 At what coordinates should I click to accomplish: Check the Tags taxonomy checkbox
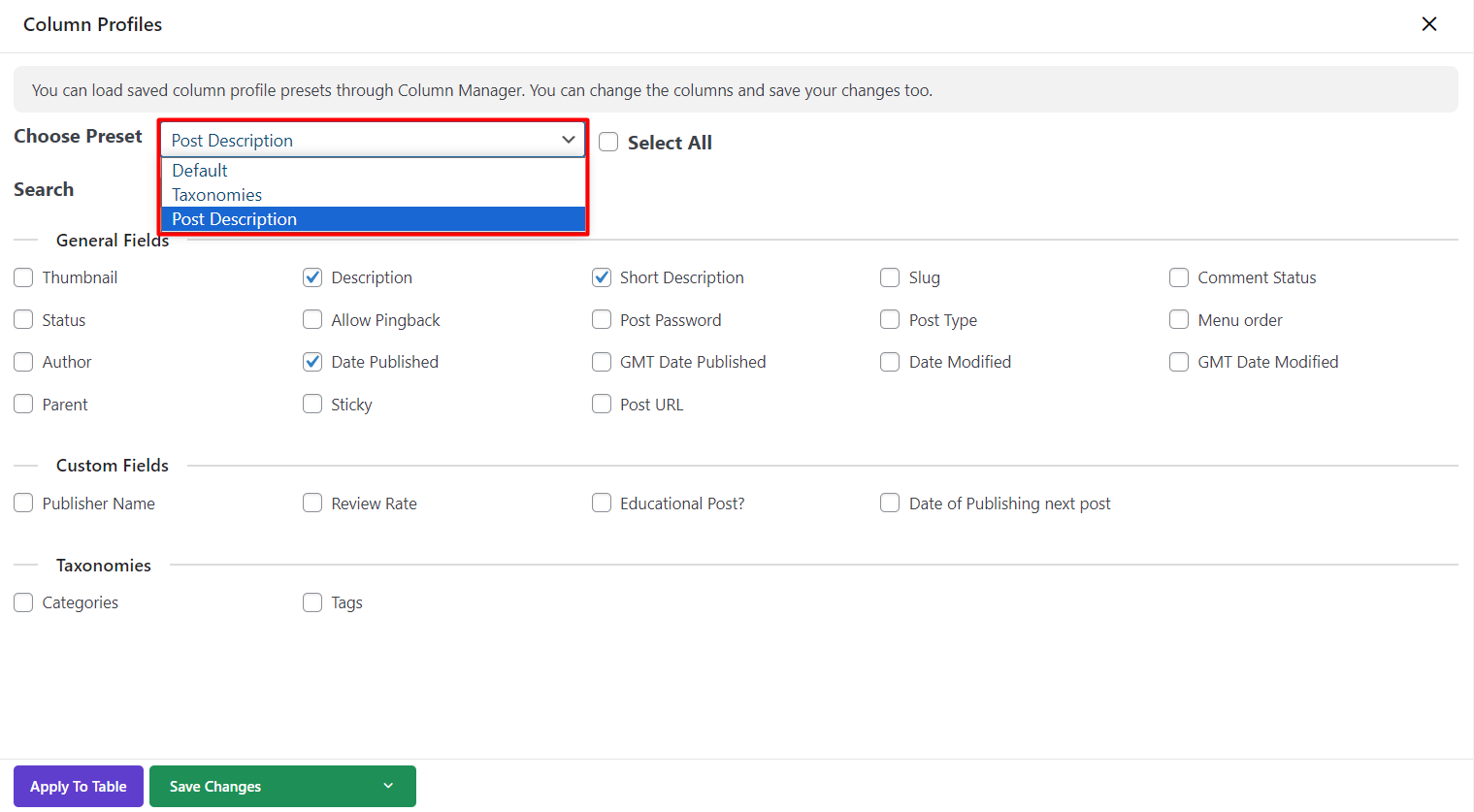point(312,602)
